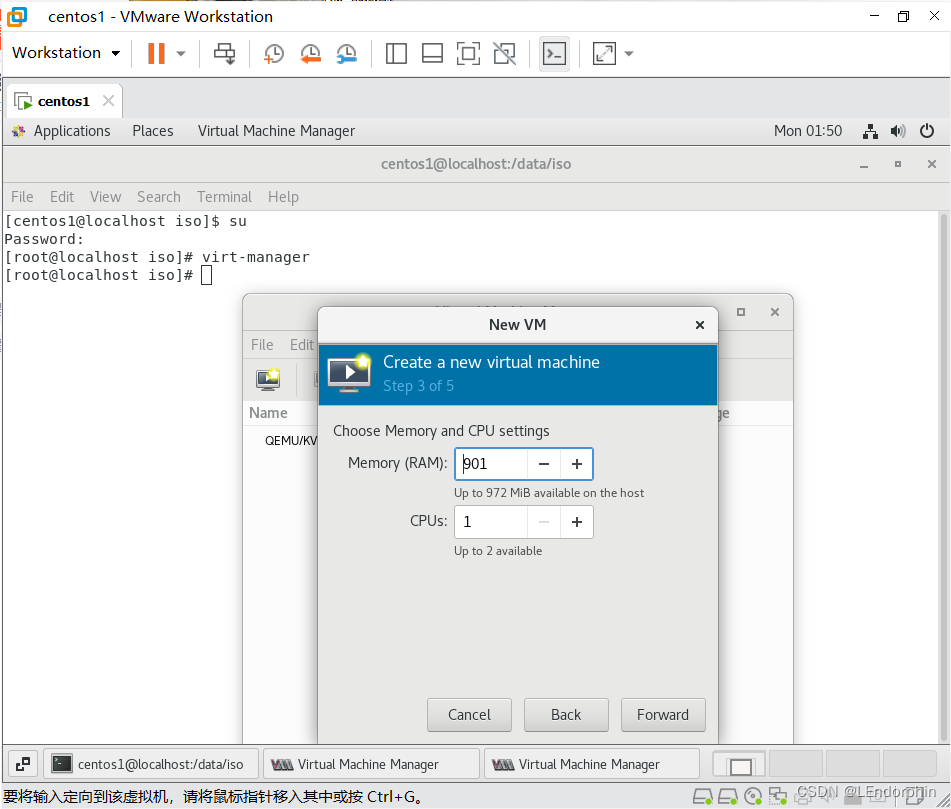The height and width of the screenshot is (809, 951).
Task: Open the power options dropdown arrow beside pause
Action: [181, 53]
